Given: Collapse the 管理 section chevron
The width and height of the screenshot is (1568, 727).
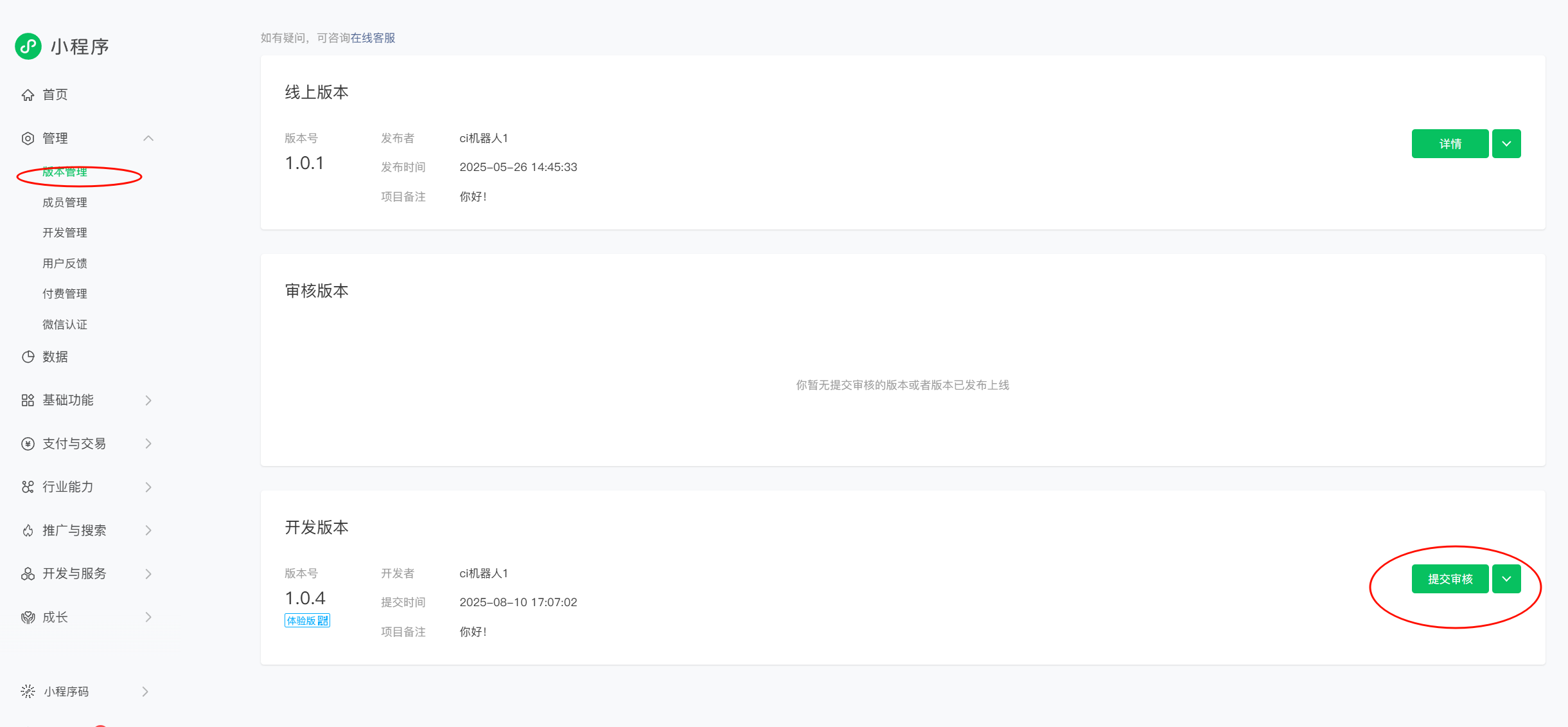Looking at the screenshot, I should tap(149, 138).
